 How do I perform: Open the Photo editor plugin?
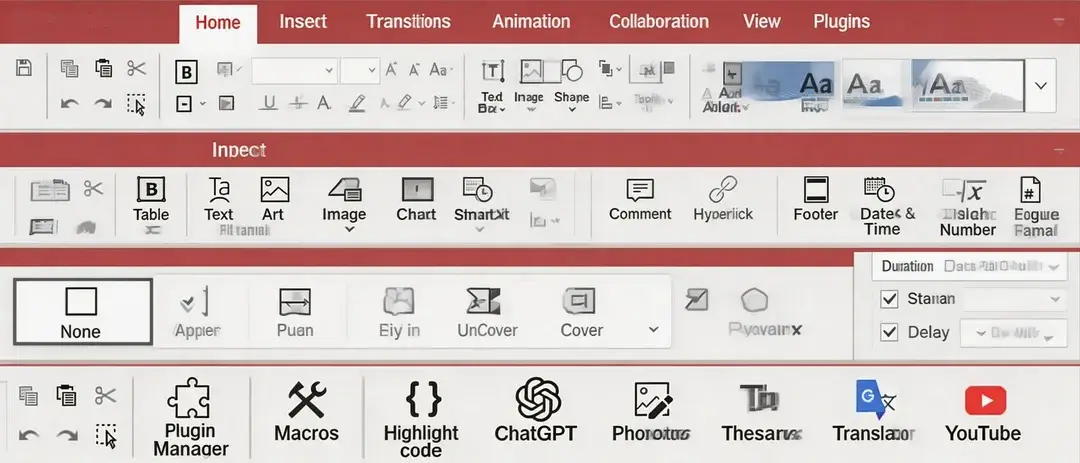651,413
